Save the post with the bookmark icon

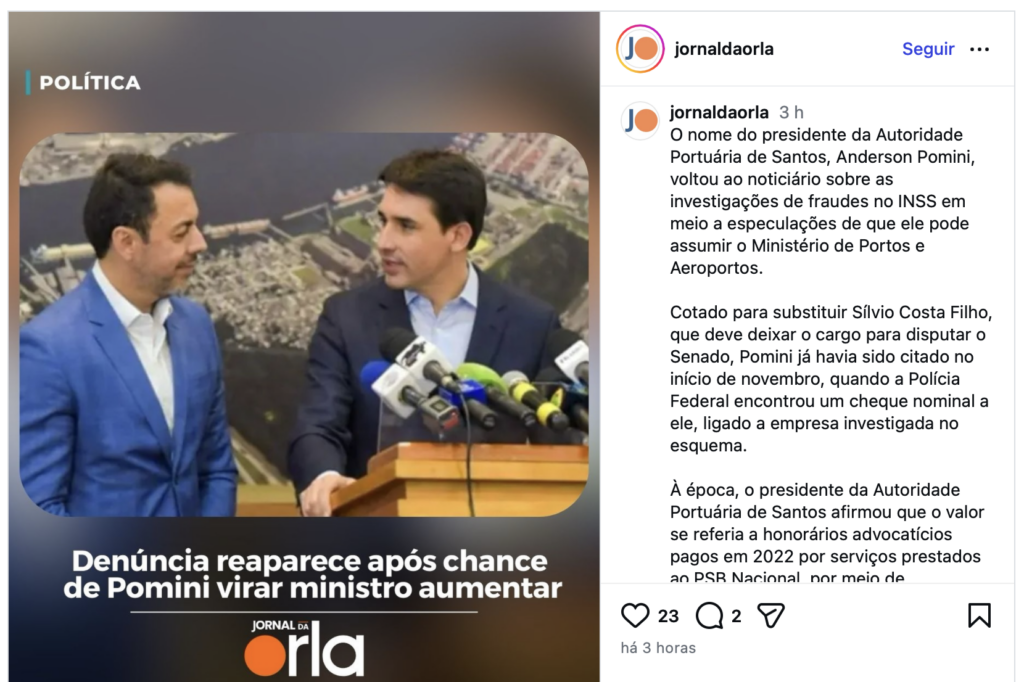(x=979, y=615)
